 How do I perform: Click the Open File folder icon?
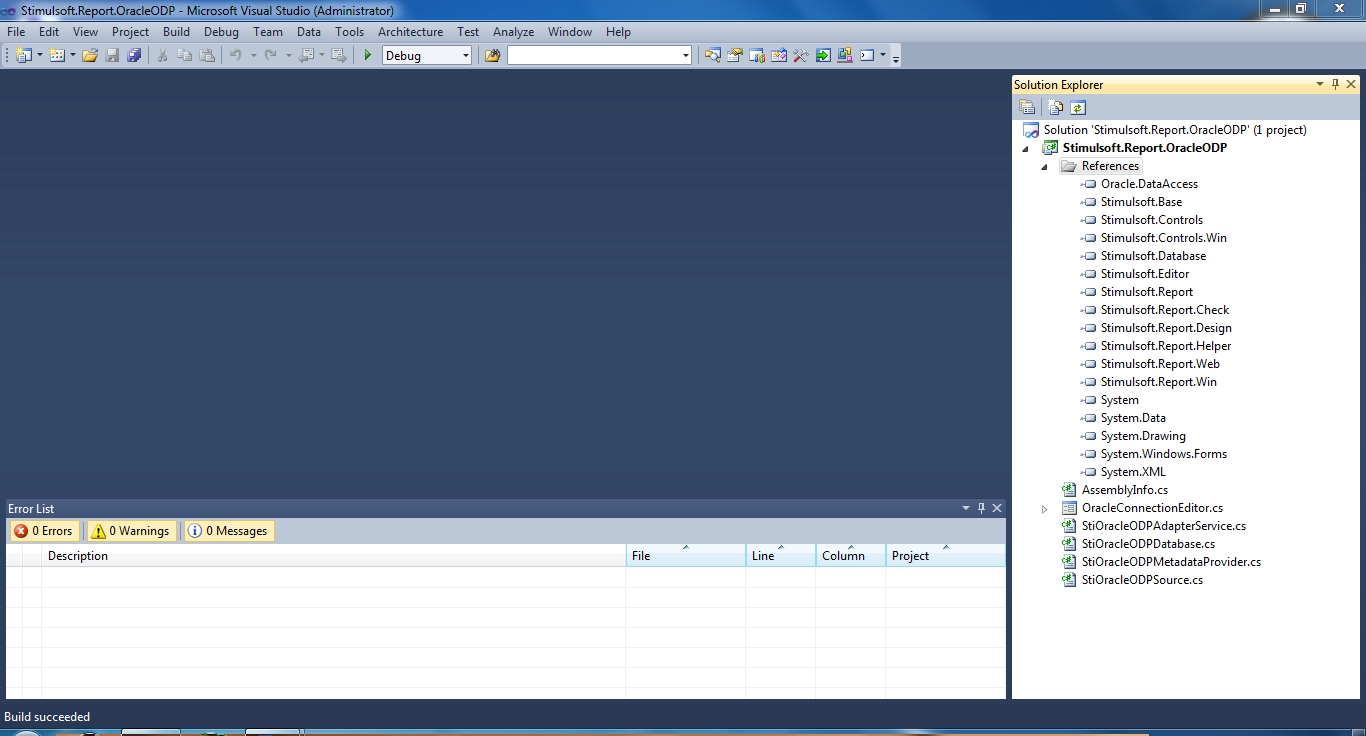[90, 56]
